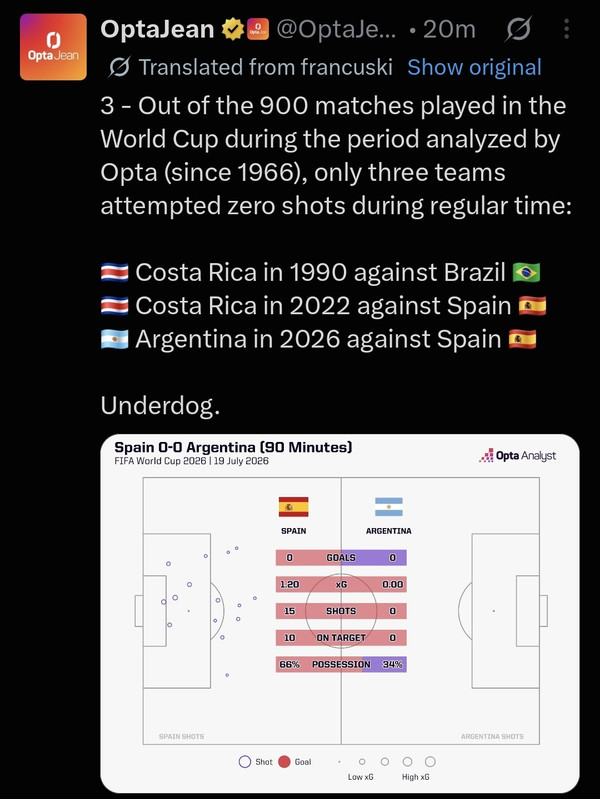Click the pink Goal legend circle
The image size is (600, 799).
tap(284, 762)
